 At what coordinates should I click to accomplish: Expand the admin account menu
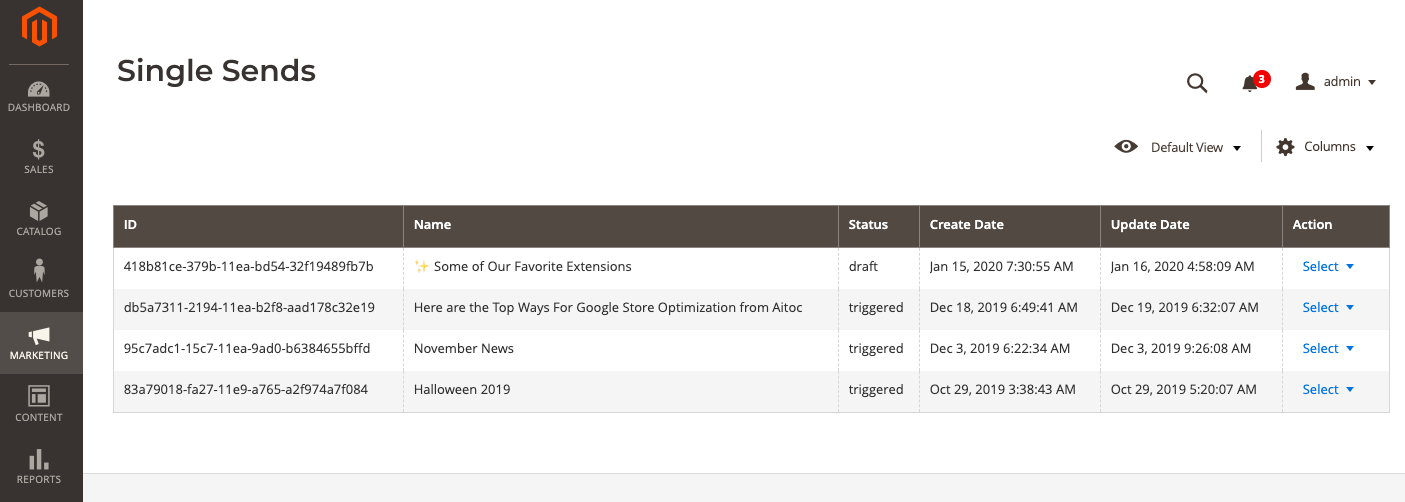tap(1336, 82)
